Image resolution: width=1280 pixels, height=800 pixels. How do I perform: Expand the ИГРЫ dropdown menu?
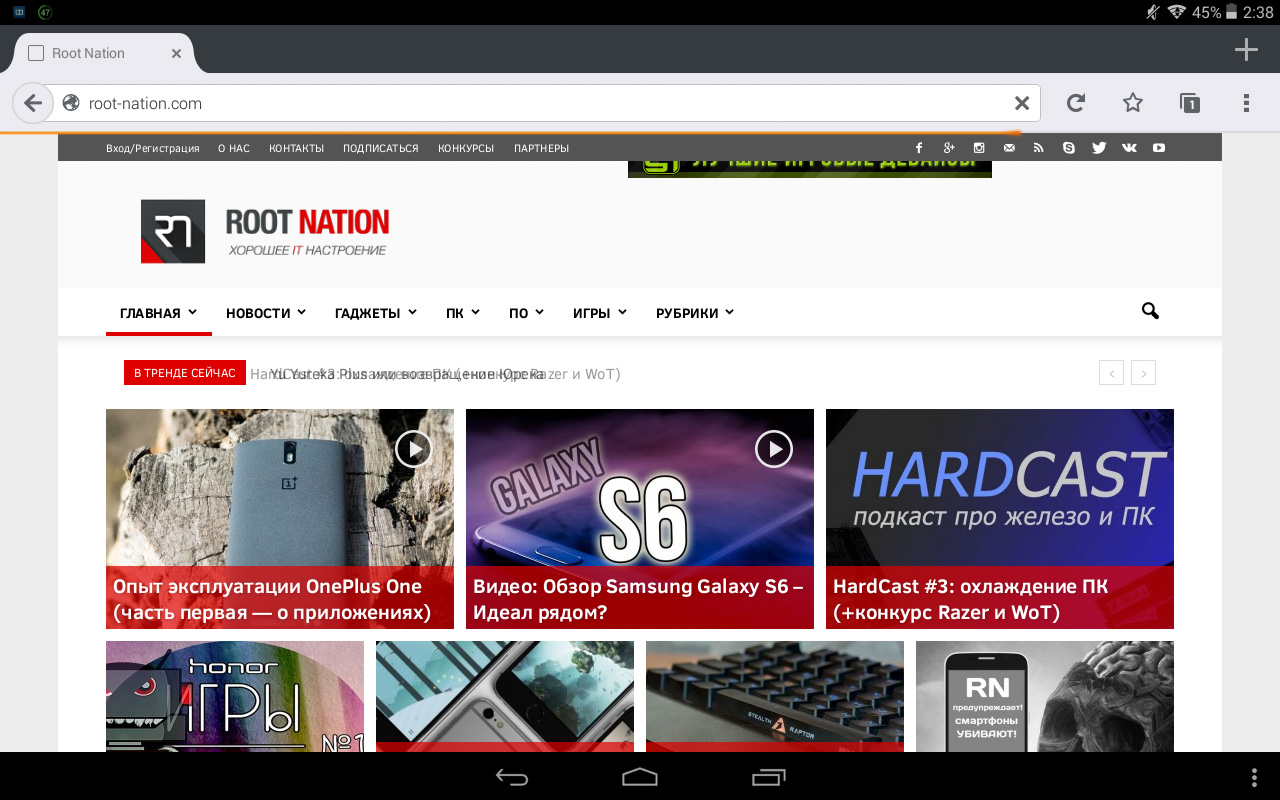[600, 313]
